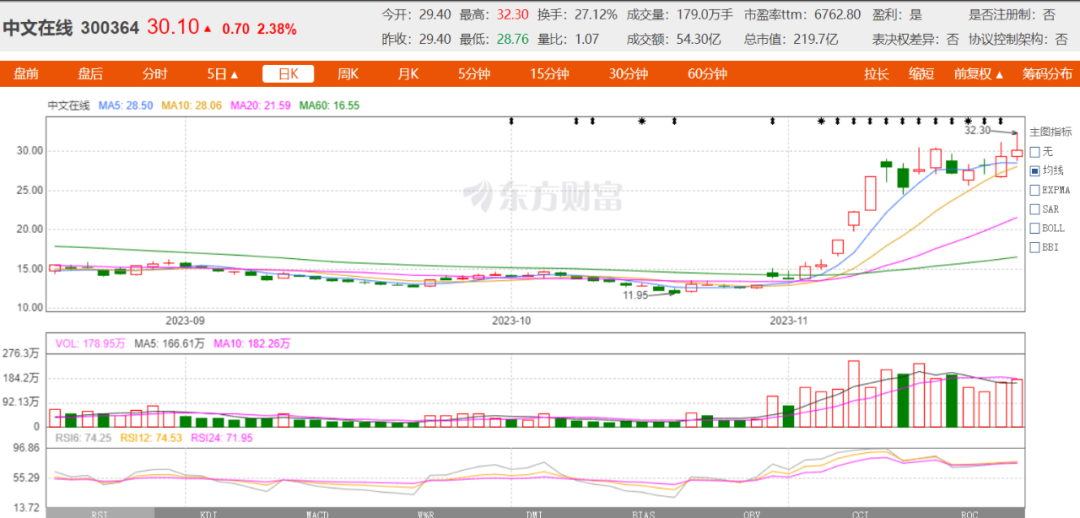Click the star event marker above November candles

tap(821, 121)
